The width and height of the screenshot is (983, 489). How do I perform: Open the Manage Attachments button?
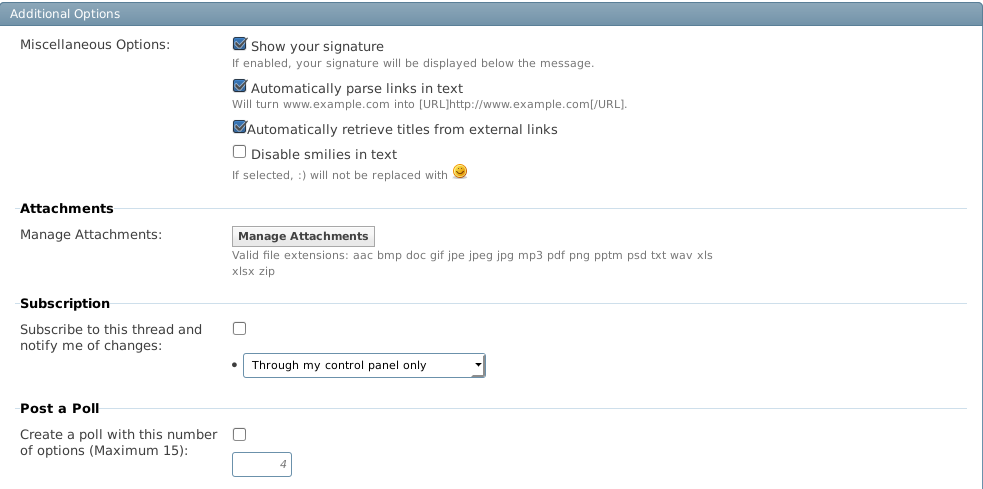pyautogui.click(x=303, y=236)
